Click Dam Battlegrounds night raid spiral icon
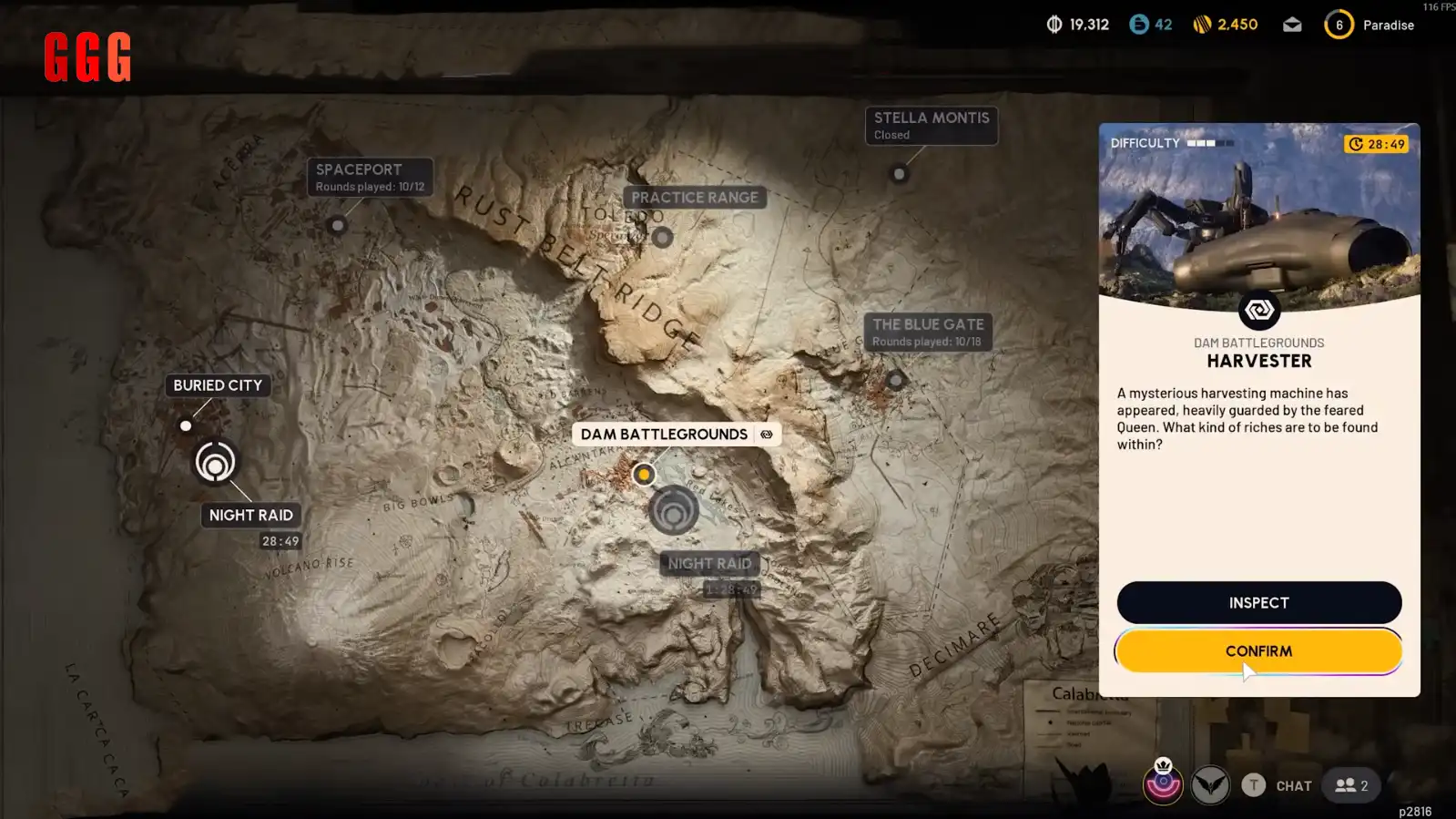1456x819 pixels. tap(674, 511)
